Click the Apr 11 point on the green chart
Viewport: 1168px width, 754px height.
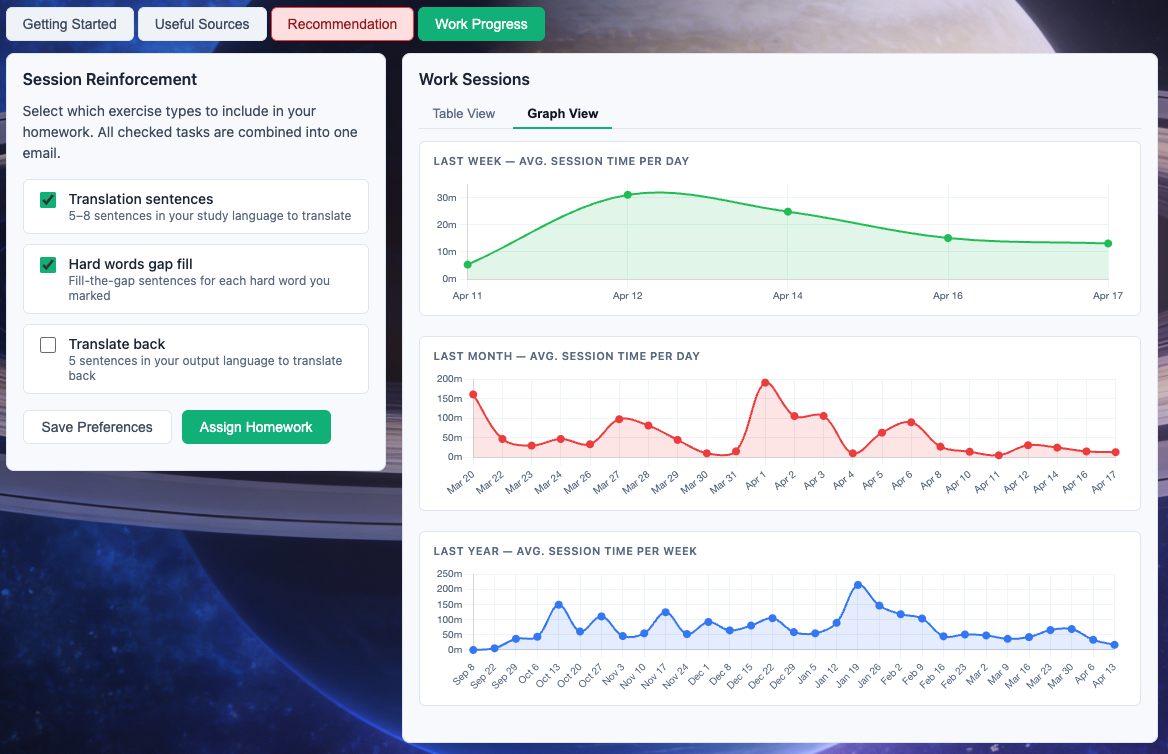467,265
